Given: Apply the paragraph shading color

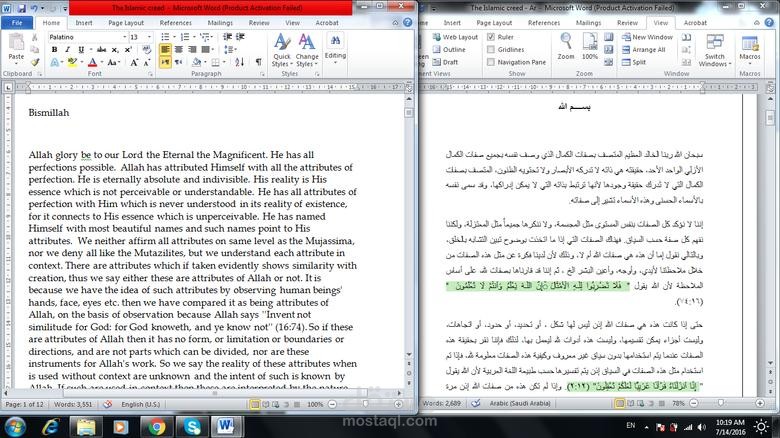Looking at the screenshot, I should tap(196, 62).
